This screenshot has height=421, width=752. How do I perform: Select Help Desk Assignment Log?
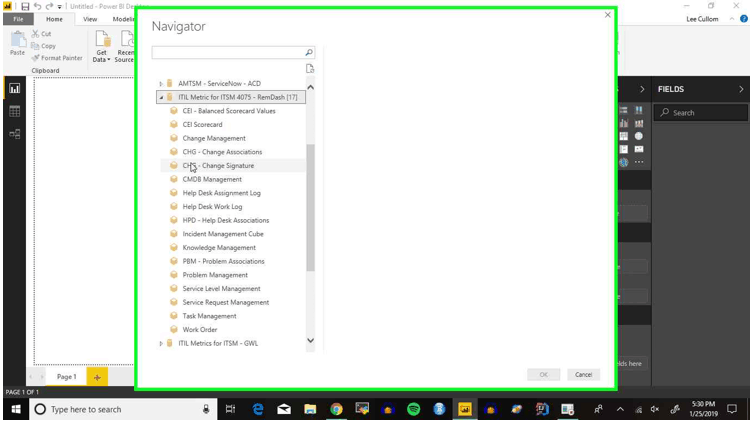pos(221,193)
